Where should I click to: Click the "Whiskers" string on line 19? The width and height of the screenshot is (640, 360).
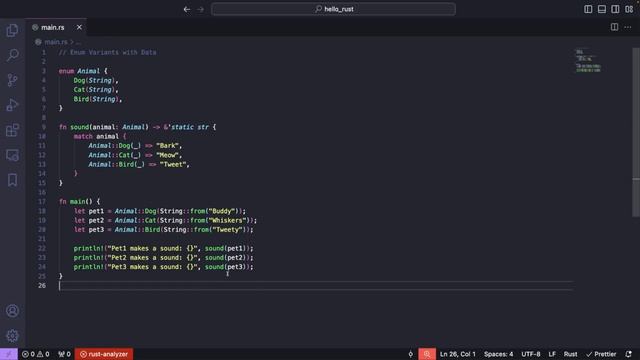pyautogui.click(x=227, y=220)
